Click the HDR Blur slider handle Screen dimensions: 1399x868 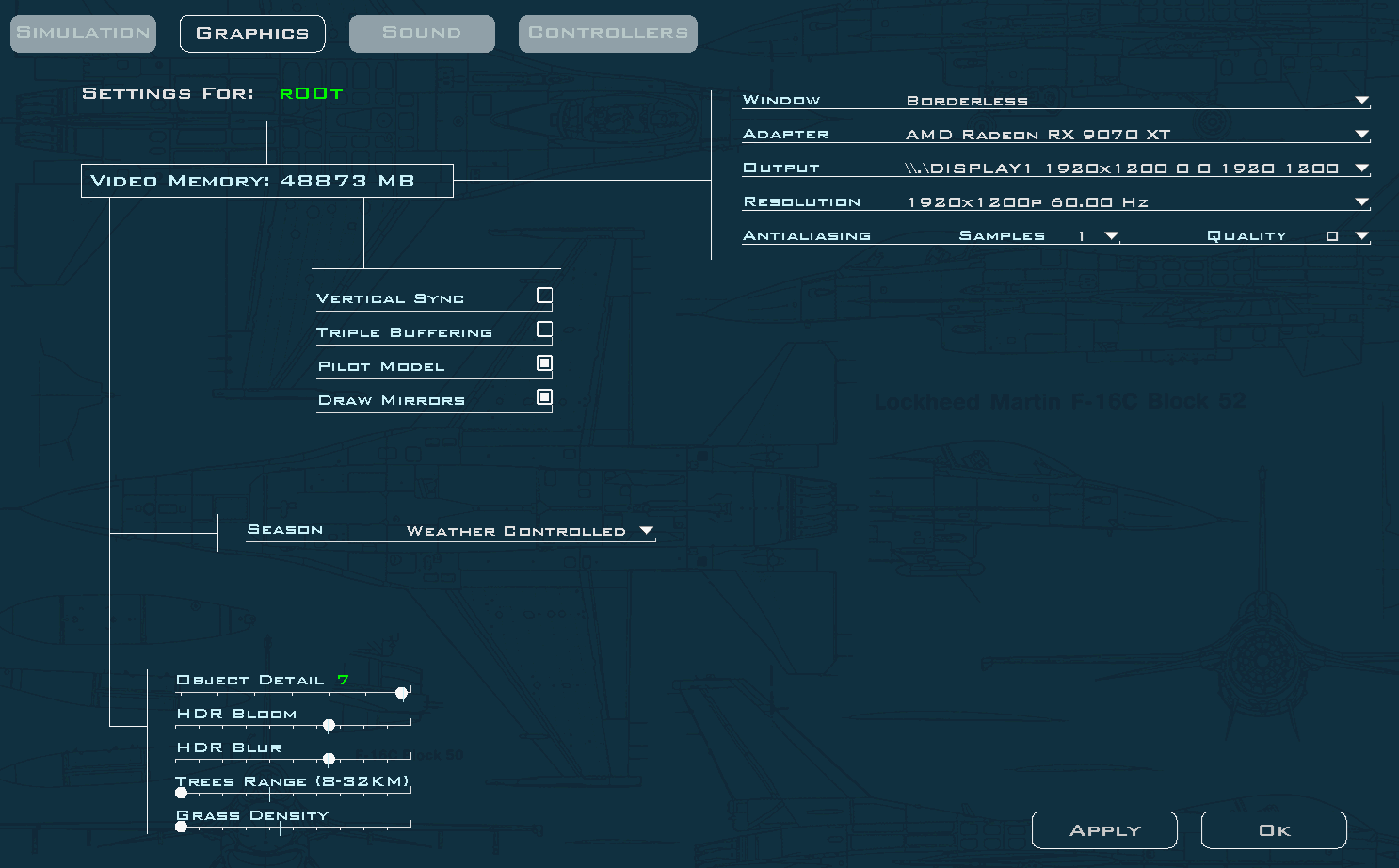click(x=329, y=759)
